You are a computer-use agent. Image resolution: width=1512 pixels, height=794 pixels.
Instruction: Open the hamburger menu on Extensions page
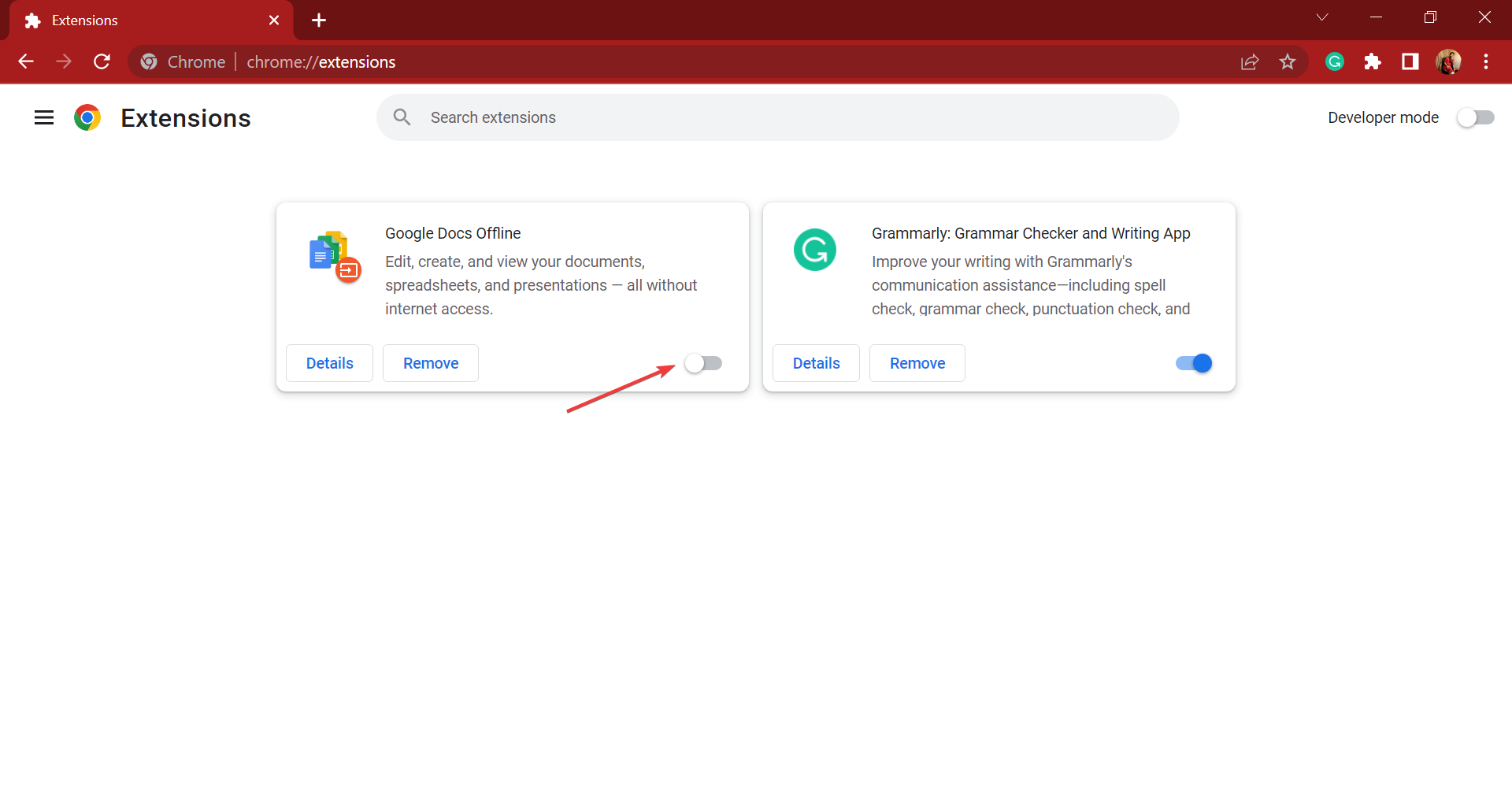click(43, 117)
